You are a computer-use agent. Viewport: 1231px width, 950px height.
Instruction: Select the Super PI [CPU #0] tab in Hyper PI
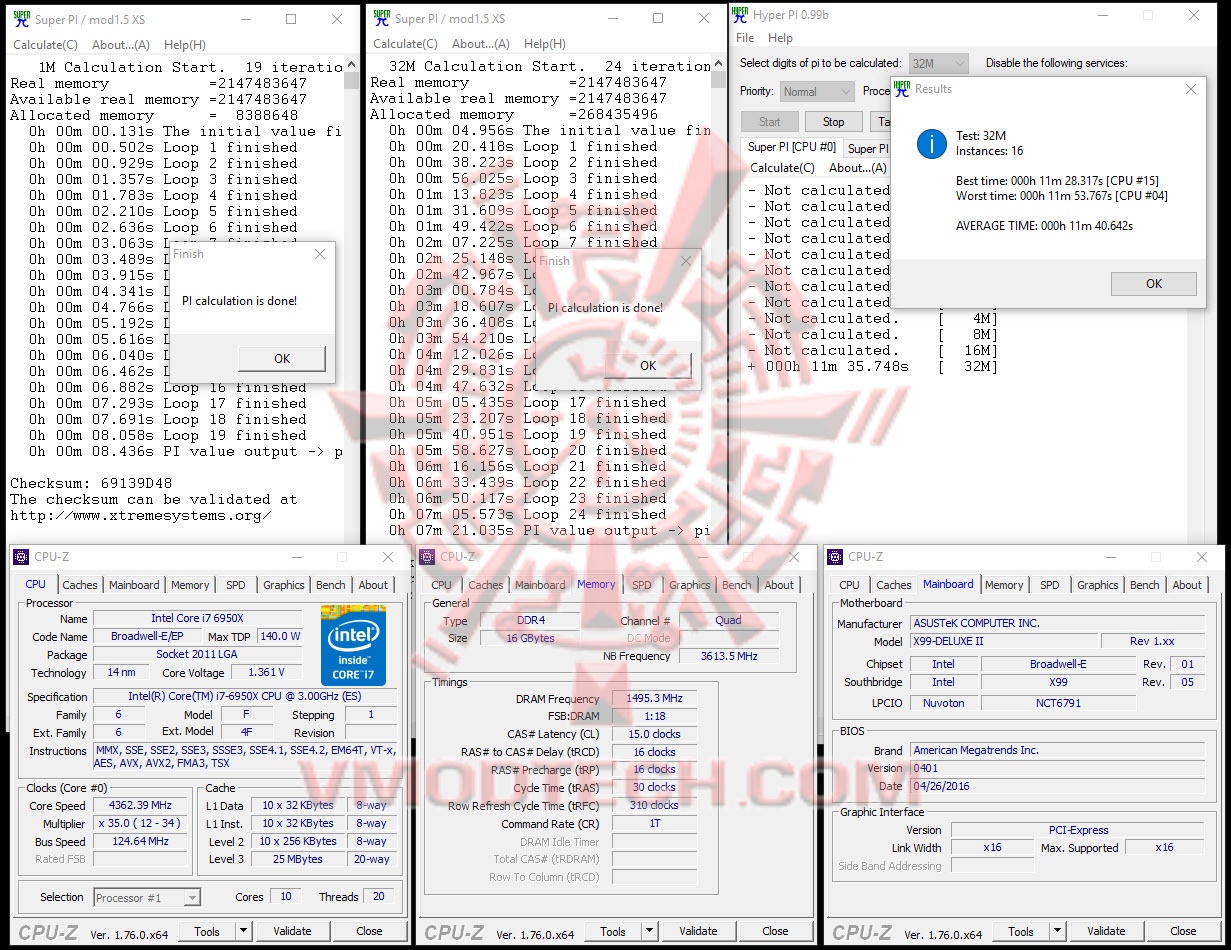(x=793, y=147)
